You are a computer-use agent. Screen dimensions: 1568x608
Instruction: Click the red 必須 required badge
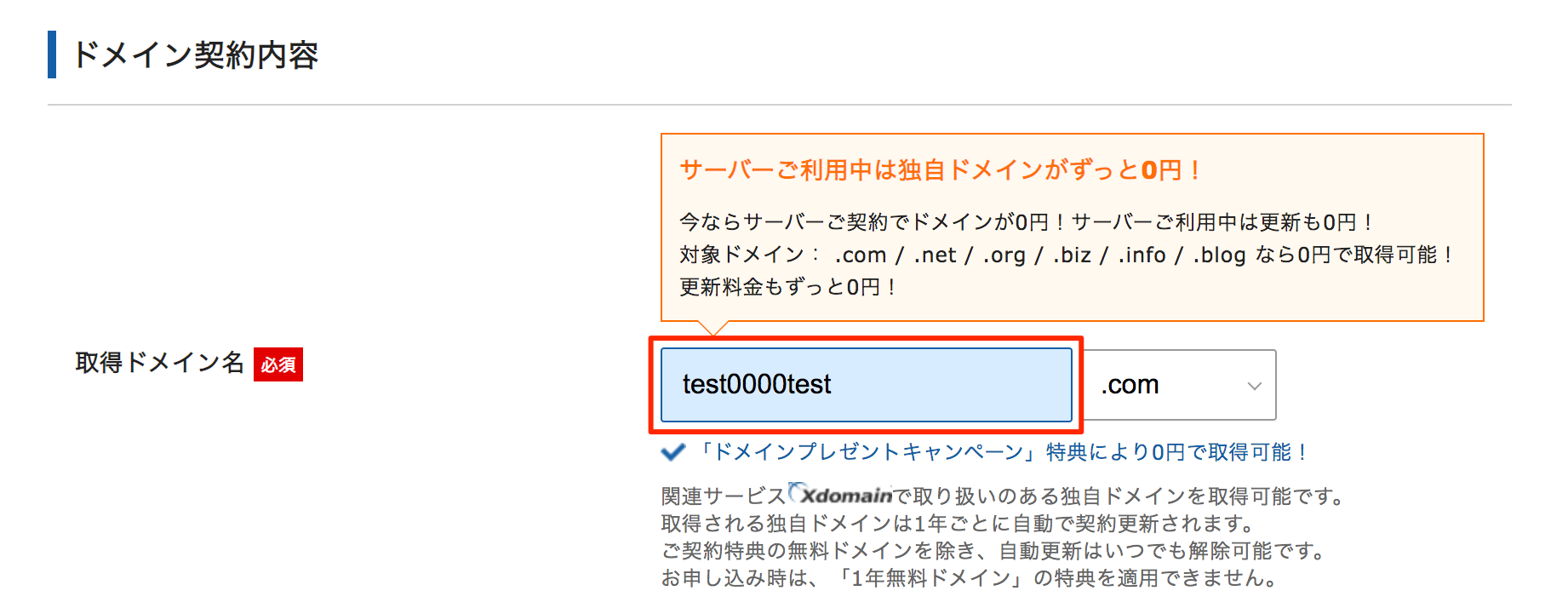coord(278,364)
